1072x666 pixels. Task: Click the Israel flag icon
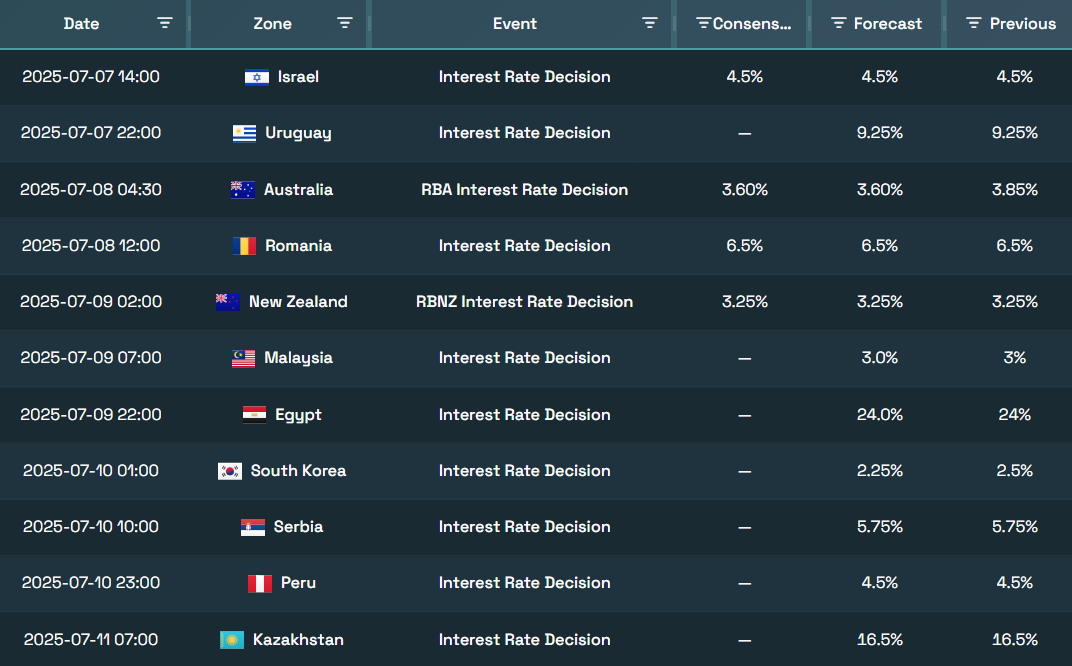tap(257, 77)
